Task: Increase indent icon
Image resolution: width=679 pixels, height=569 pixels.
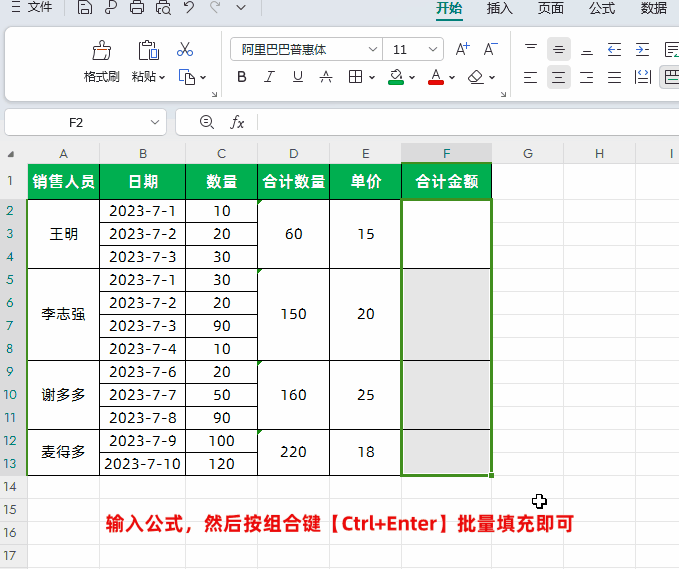Action: point(642,49)
